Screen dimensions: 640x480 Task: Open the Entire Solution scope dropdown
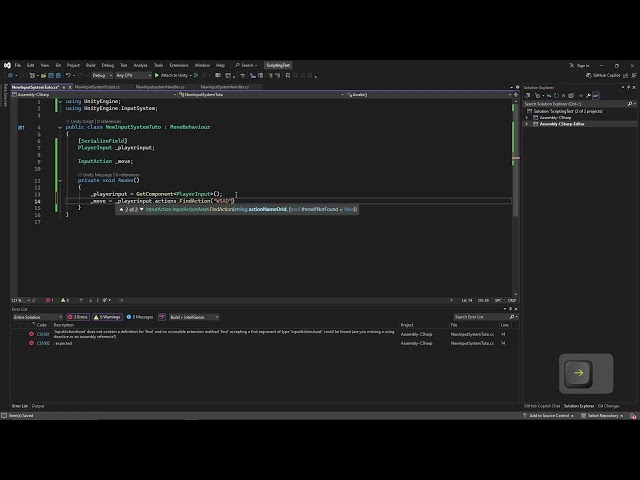(x=37, y=317)
